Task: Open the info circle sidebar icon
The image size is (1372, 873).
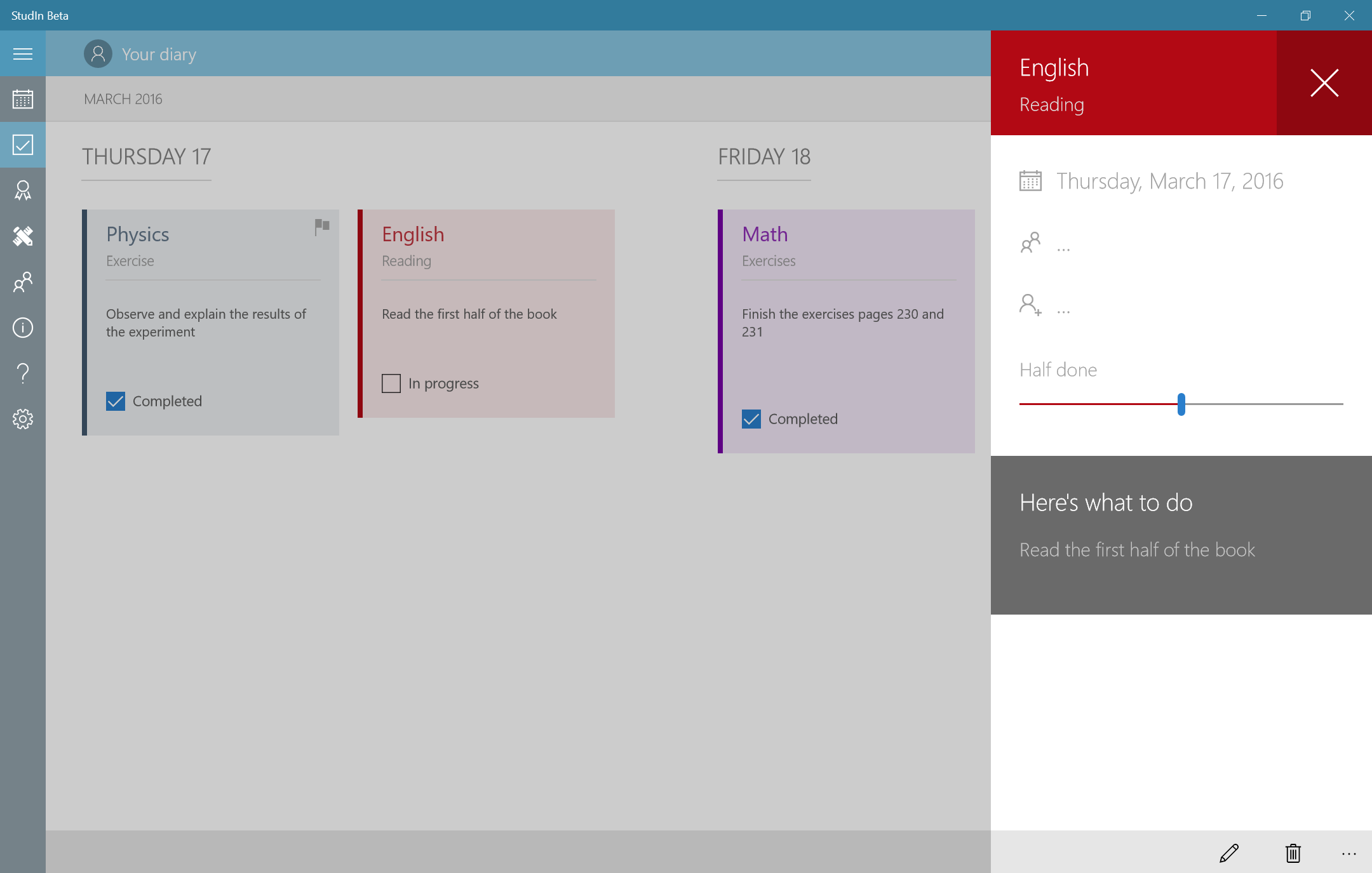Action: pyautogui.click(x=23, y=328)
